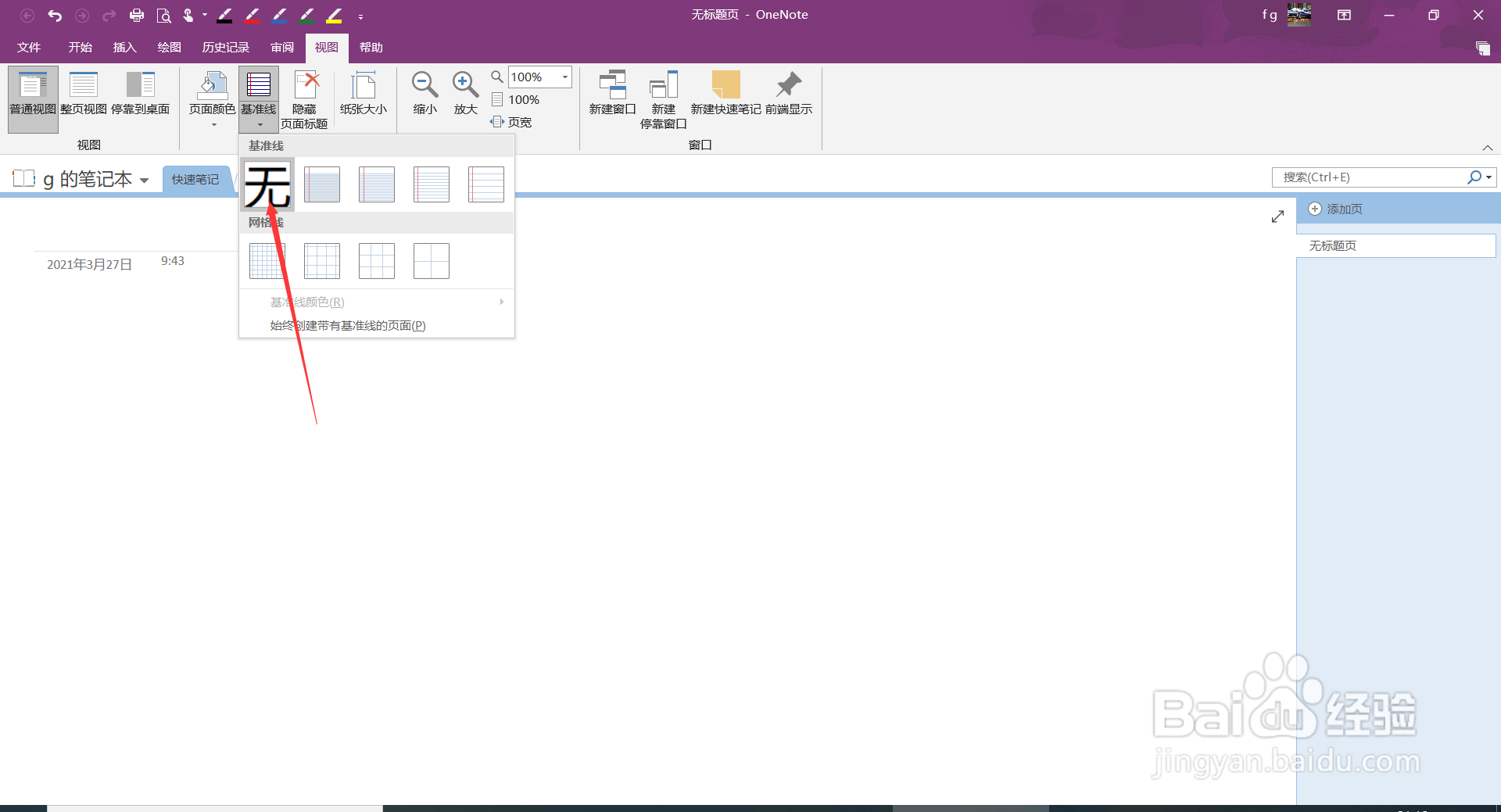Click 新建停靠窗口 new docked window
1501x812 pixels.
click(x=663, y=99)
